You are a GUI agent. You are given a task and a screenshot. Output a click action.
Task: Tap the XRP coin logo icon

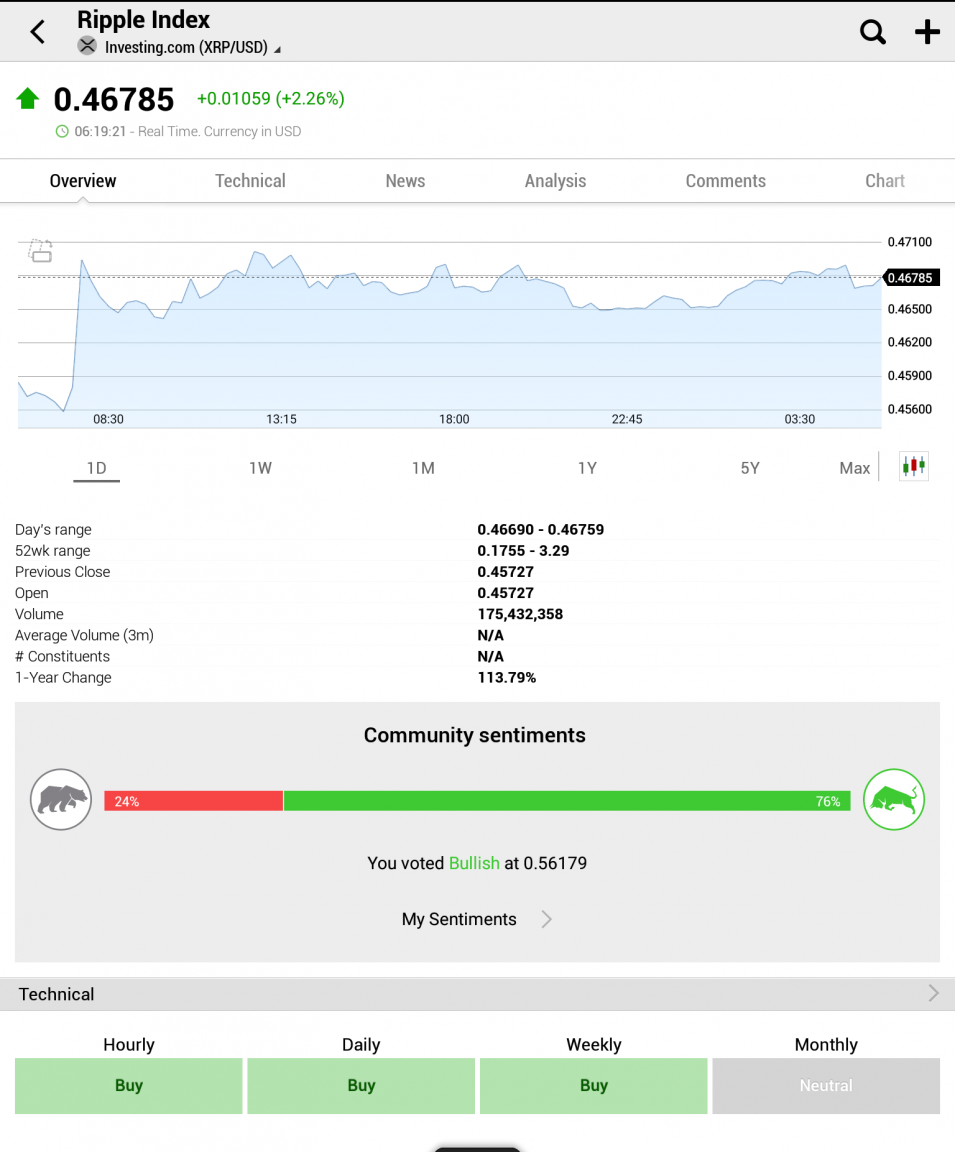coord(87,46)
